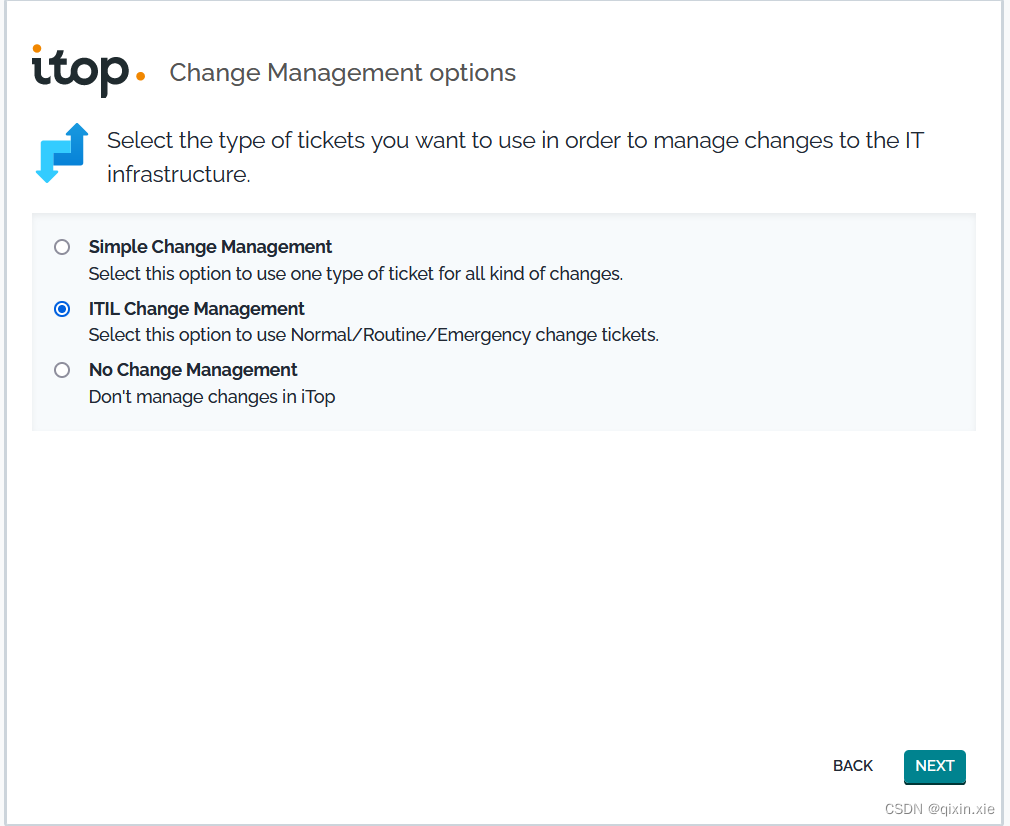The width and height of the screenshot is (1010, 826).
Task: Click the 'Simple Change Management' label
Action: (x=210, y=247)
